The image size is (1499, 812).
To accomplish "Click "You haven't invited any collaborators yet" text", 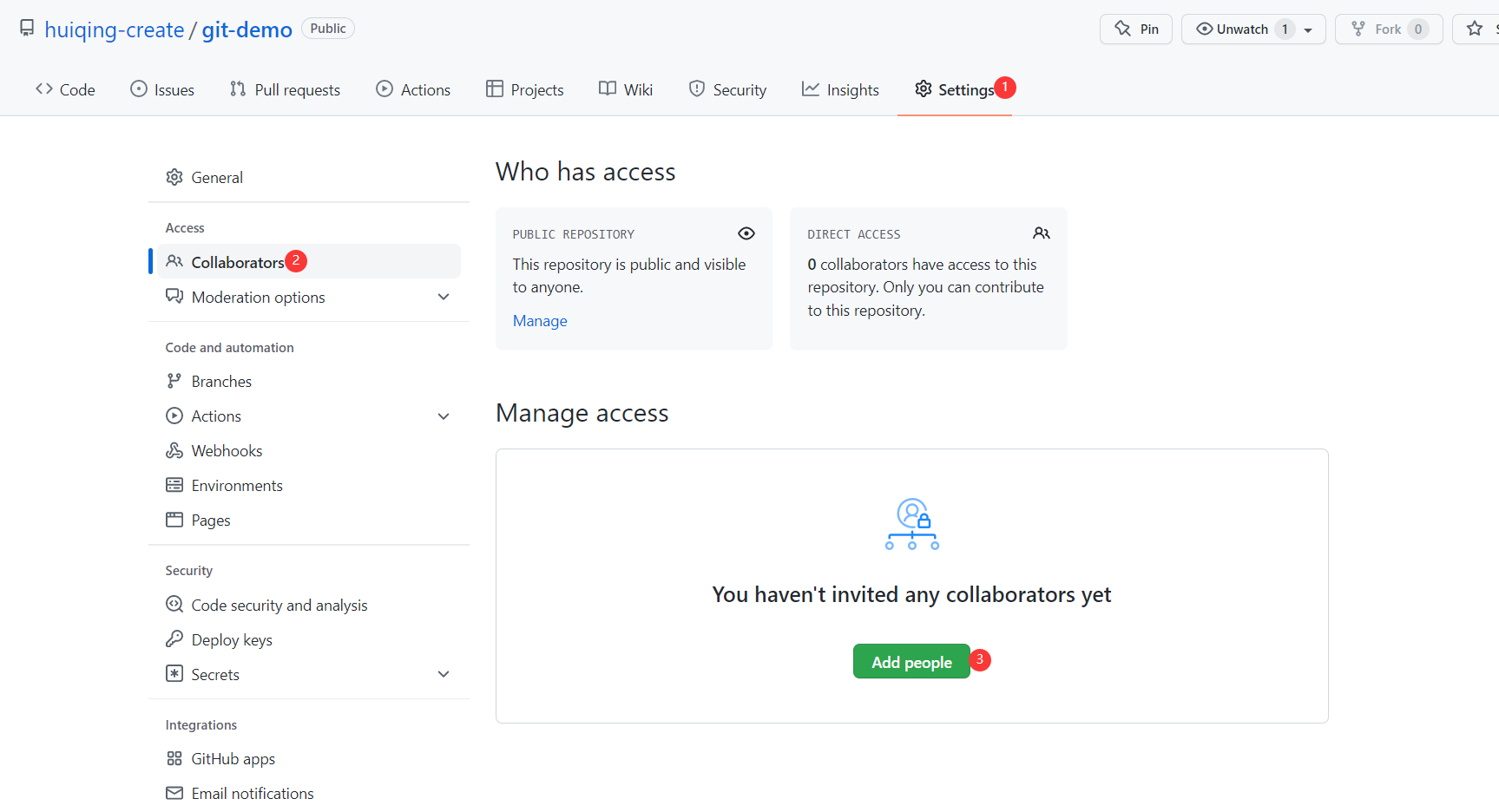I will [x=911, y=594].
